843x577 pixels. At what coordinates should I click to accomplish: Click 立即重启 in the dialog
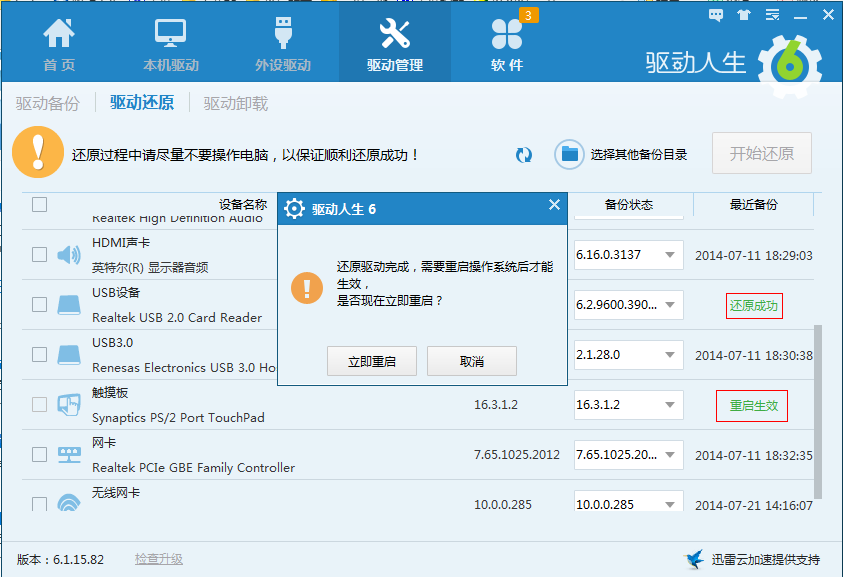[372, 361]
